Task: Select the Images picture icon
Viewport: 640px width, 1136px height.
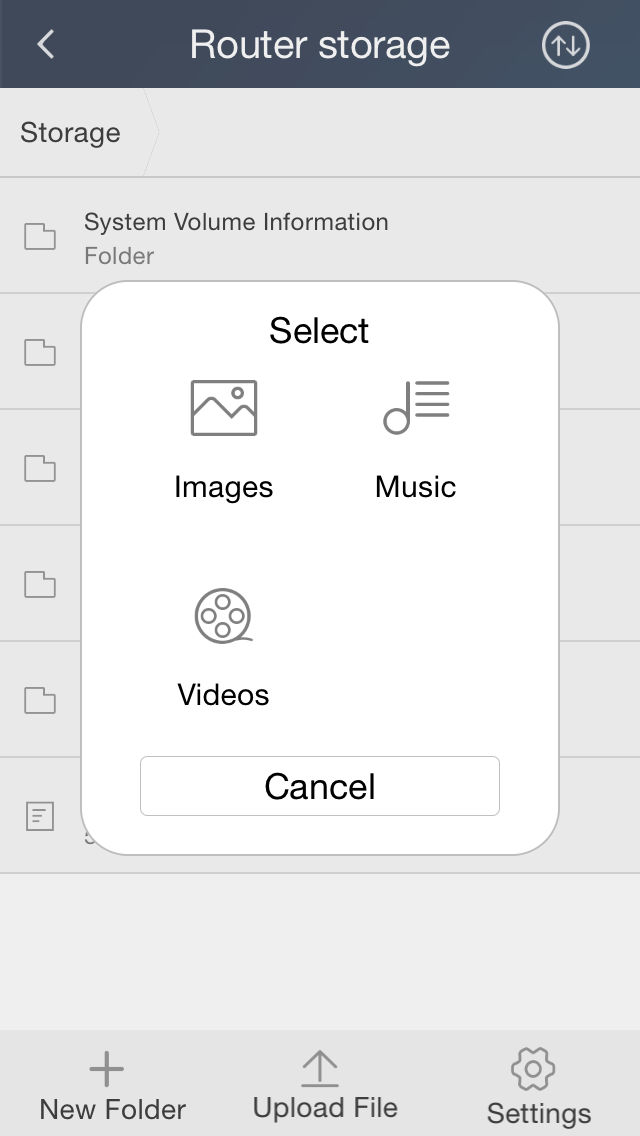Action: [x=224, y=408]
